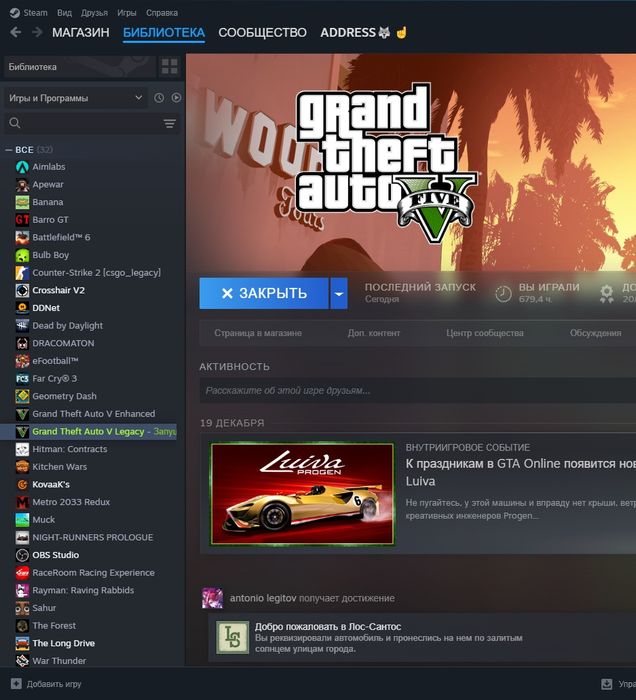The image size is (636, 700).
Task: Open Страница в магазине link
Action: pyautogui.click(x=258, y=333)
